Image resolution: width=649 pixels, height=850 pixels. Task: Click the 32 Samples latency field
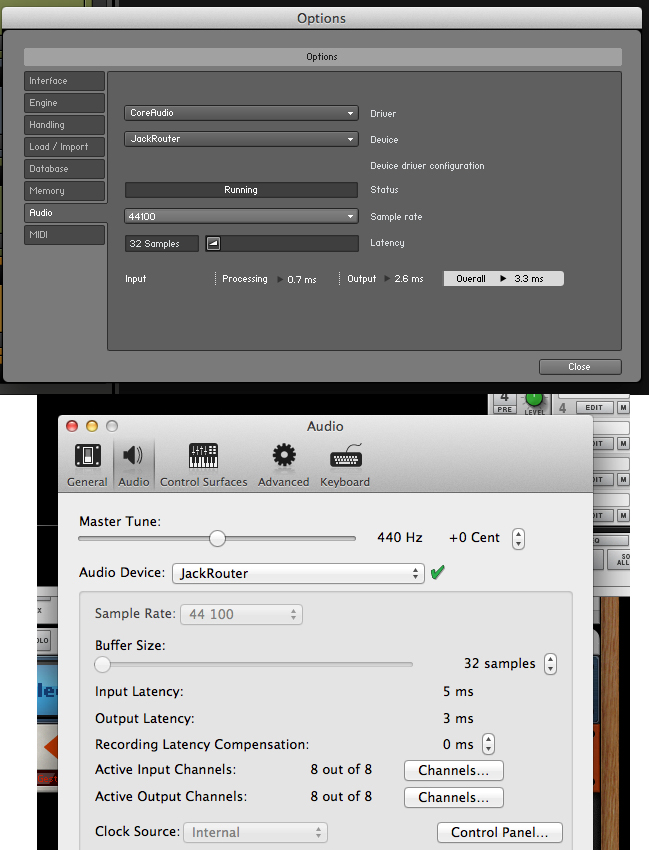162,243
